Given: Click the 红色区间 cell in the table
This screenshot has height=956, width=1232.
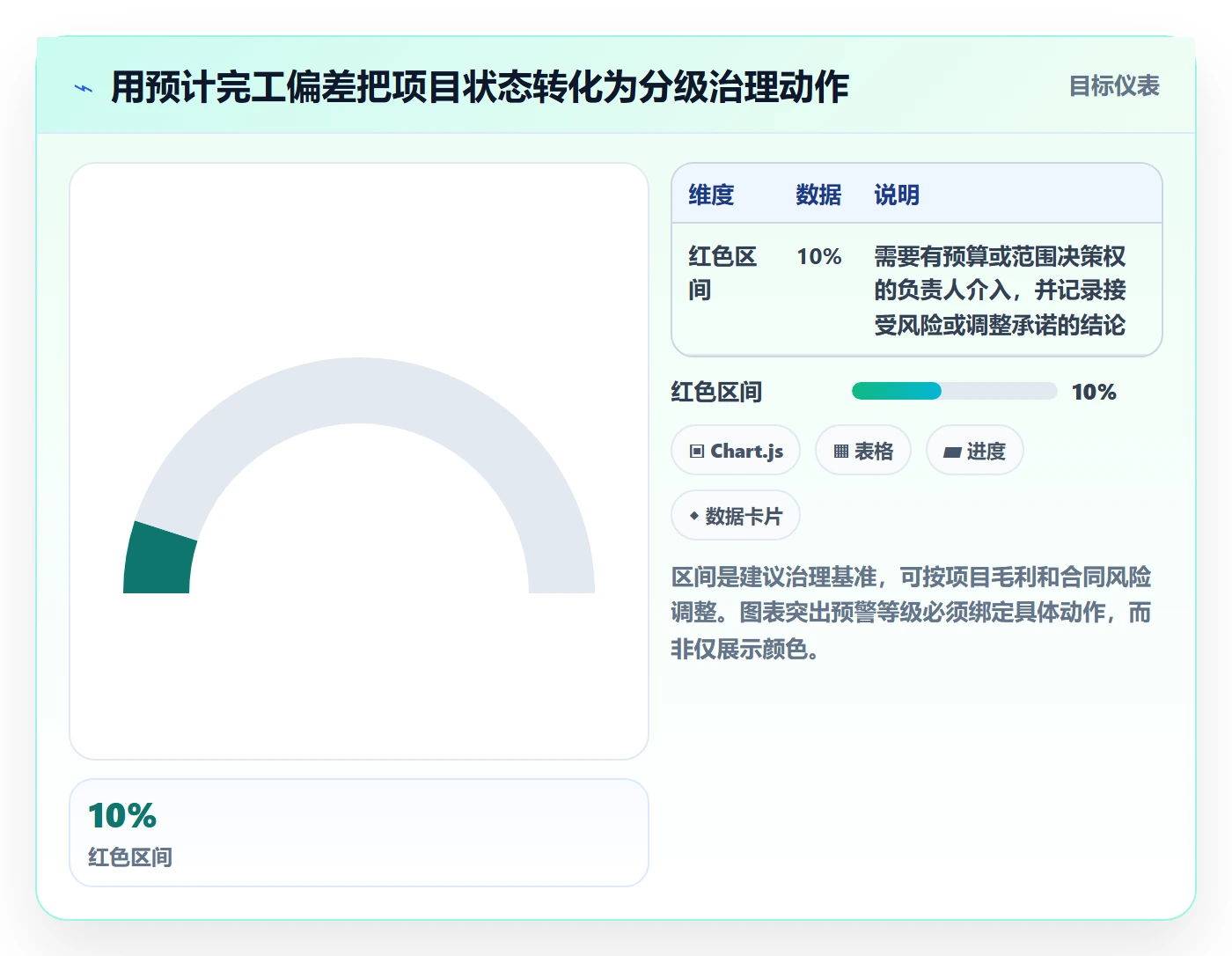Looking at the screenshot, I should [x=722, y=273].
